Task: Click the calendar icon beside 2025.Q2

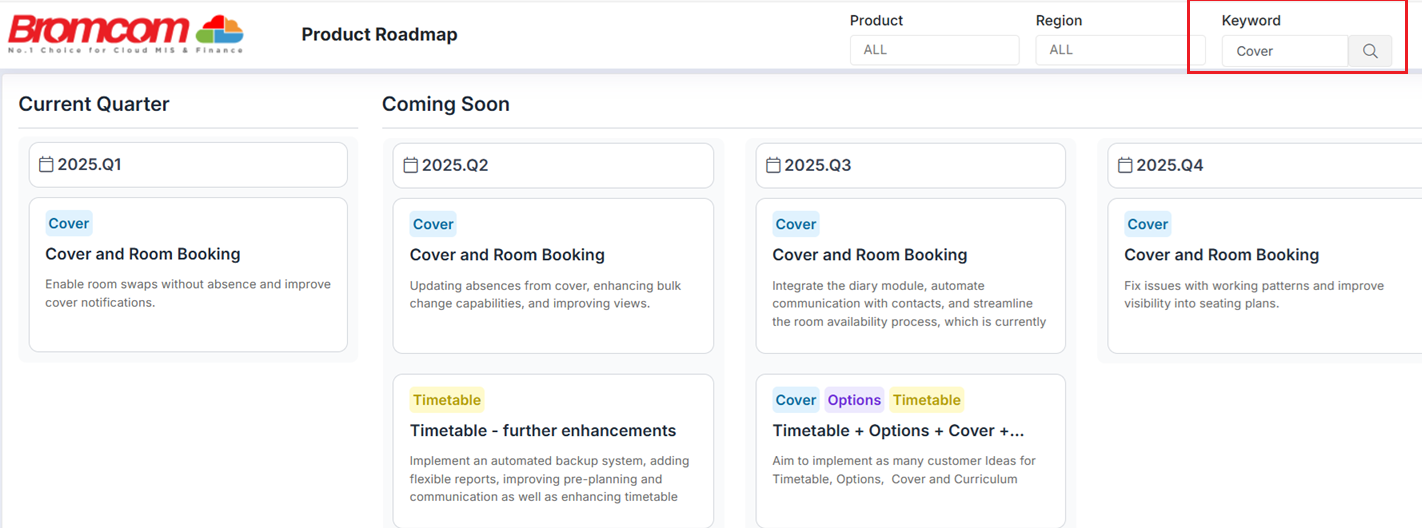Action: (x=410, y=165)
